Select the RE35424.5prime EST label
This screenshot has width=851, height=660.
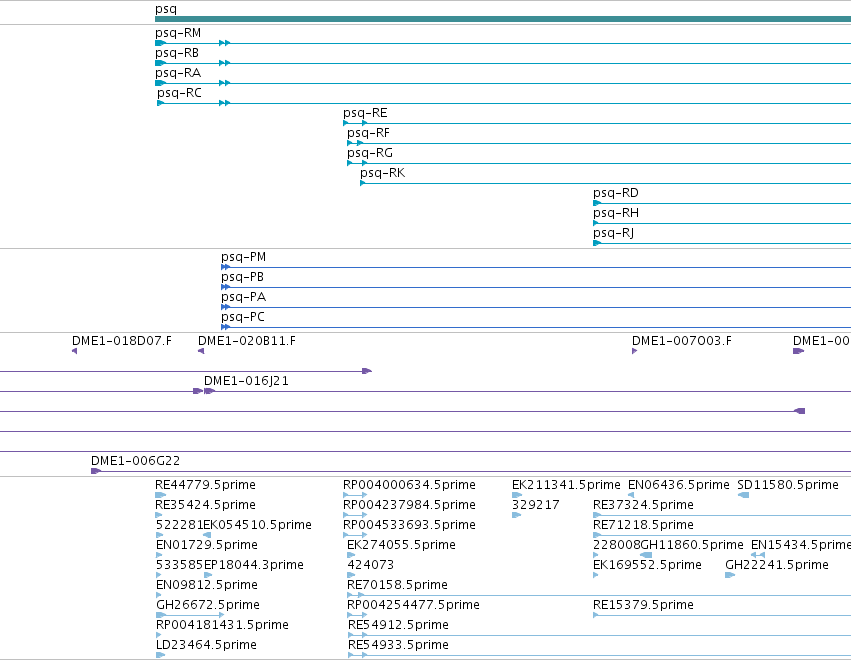[x=205, y=505]
